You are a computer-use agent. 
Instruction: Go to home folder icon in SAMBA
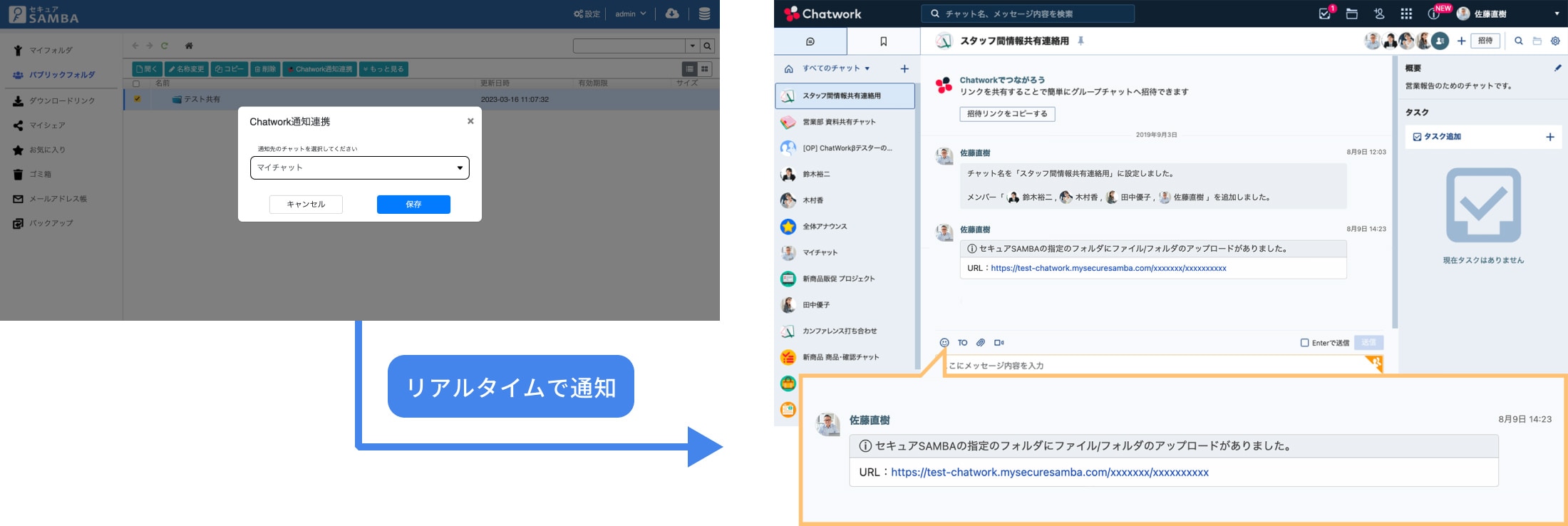(x=189, y=46)
